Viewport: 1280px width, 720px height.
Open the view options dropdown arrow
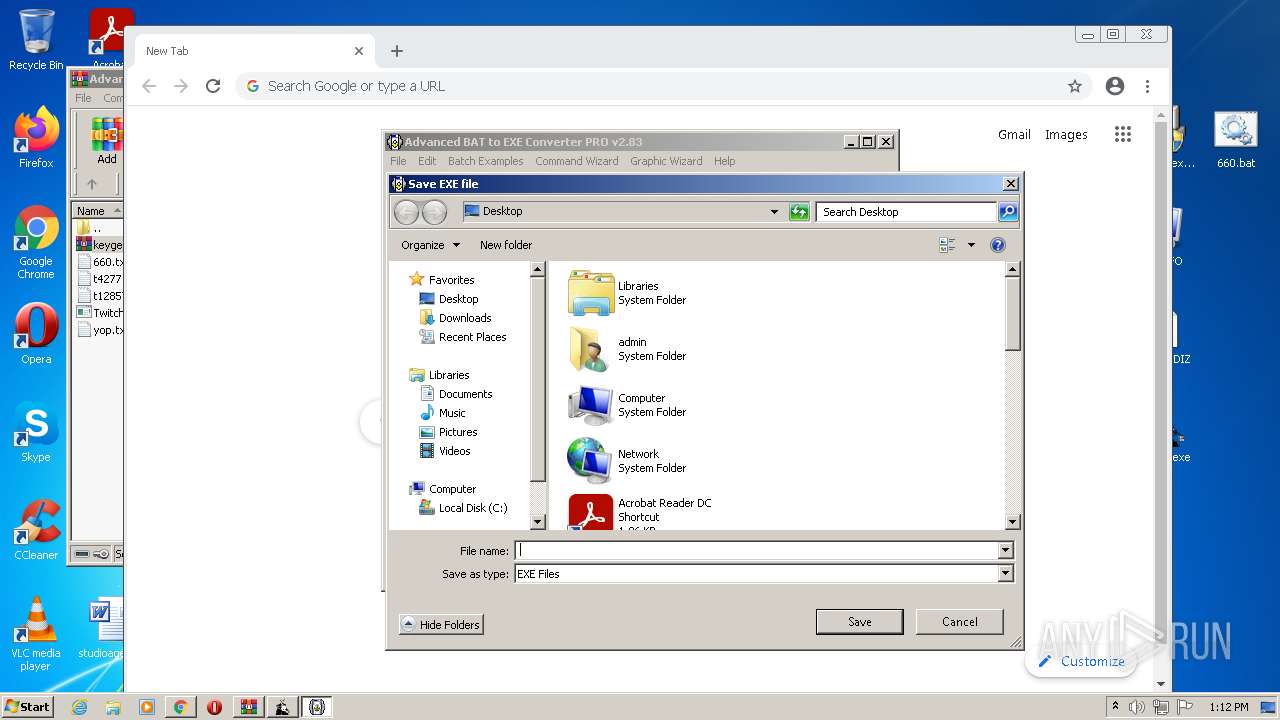pos(971,245)
